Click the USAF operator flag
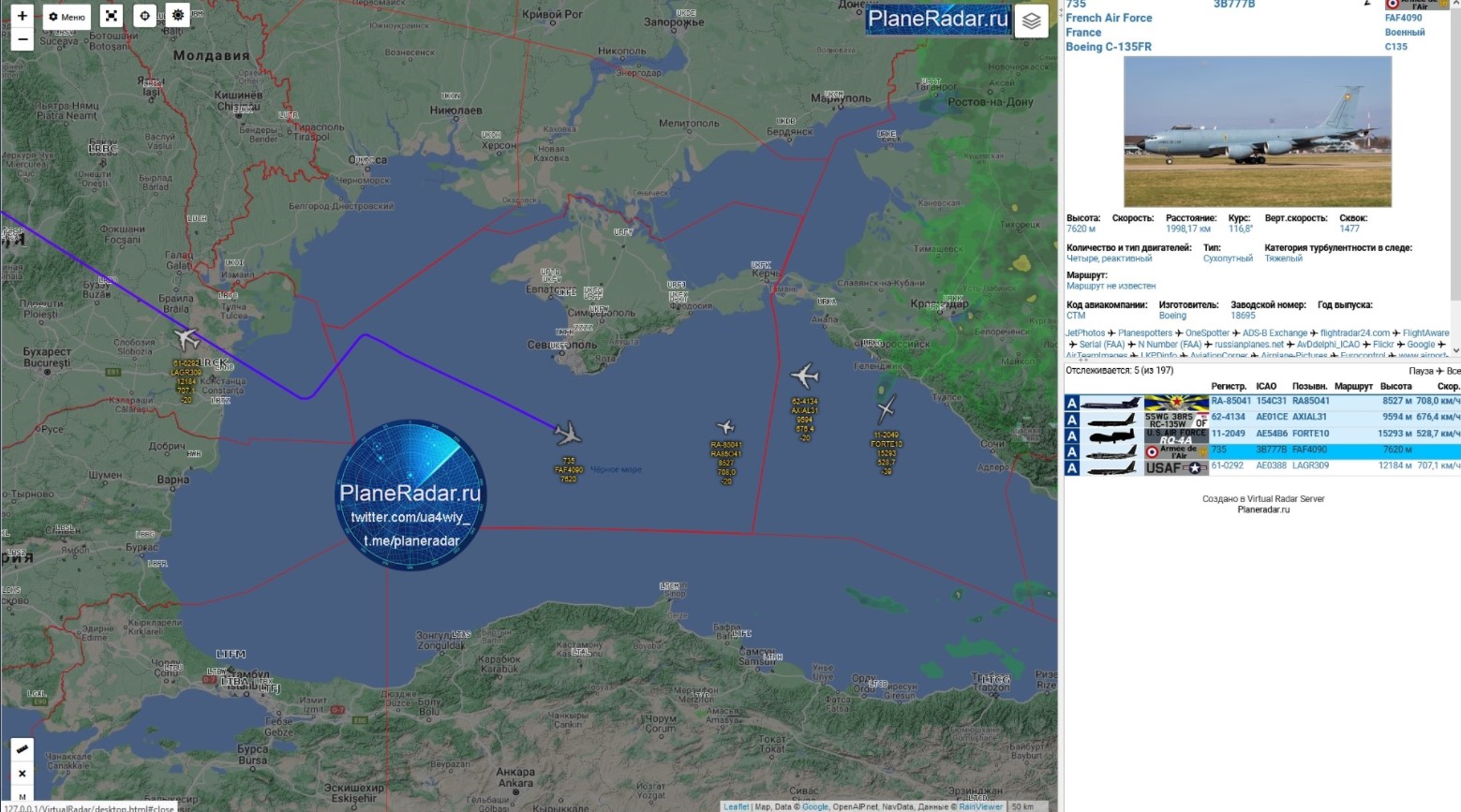The height and width of the screenshot is (812, 1461). coord(1176,467)
